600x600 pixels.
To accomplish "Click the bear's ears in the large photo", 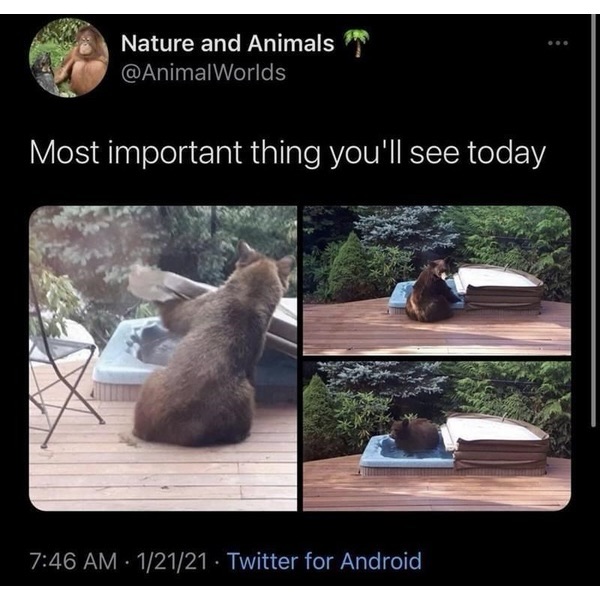I will pos(265,256).
